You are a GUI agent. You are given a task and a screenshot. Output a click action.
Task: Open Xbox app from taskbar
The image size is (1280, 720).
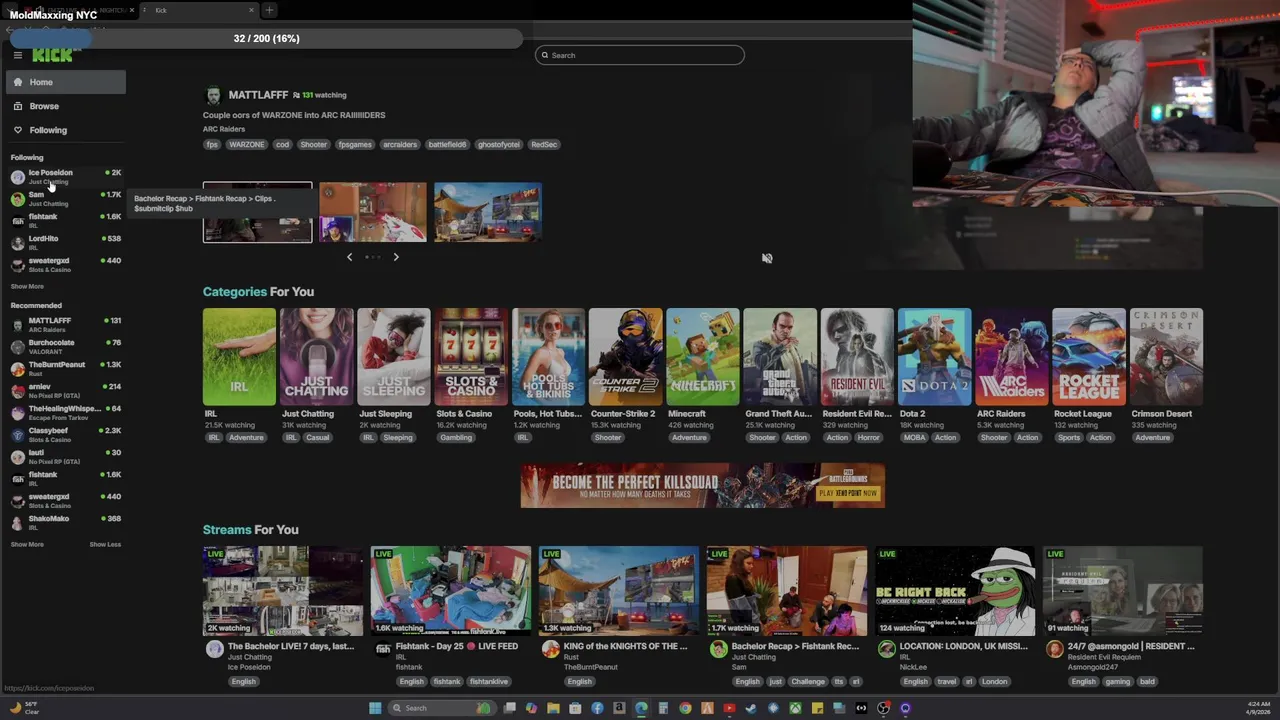click(x=795, y=708)
